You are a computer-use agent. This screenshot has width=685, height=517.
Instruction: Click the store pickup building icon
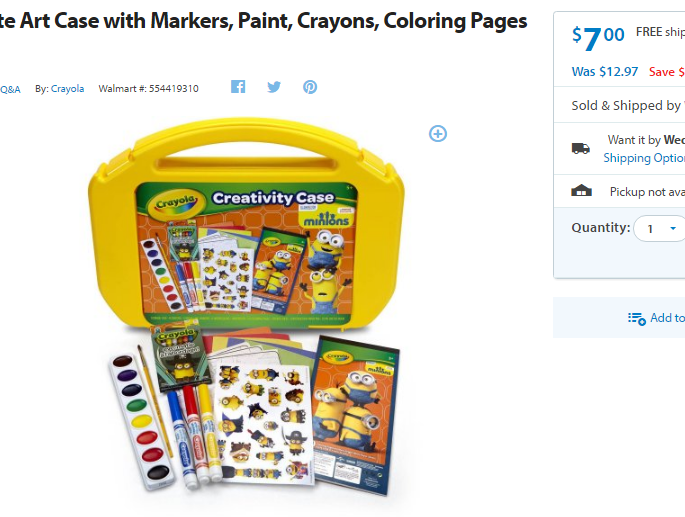tap(581, 191)
